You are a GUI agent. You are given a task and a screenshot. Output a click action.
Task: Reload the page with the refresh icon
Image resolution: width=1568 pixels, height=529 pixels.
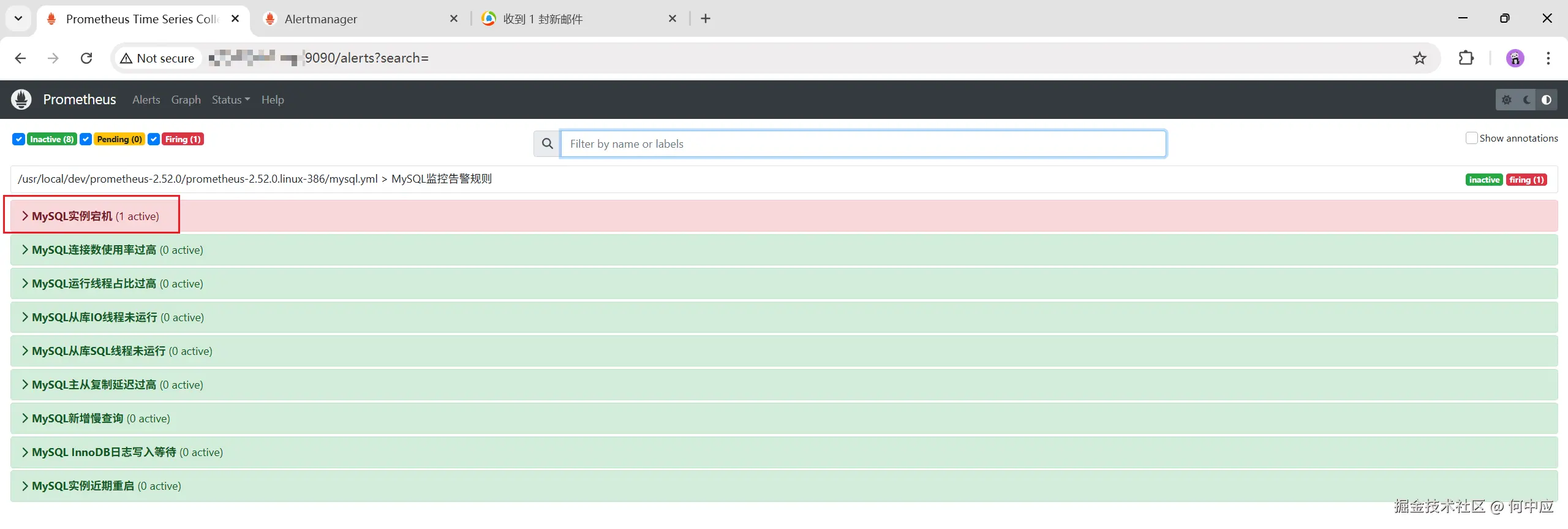[x=86, y=58]
